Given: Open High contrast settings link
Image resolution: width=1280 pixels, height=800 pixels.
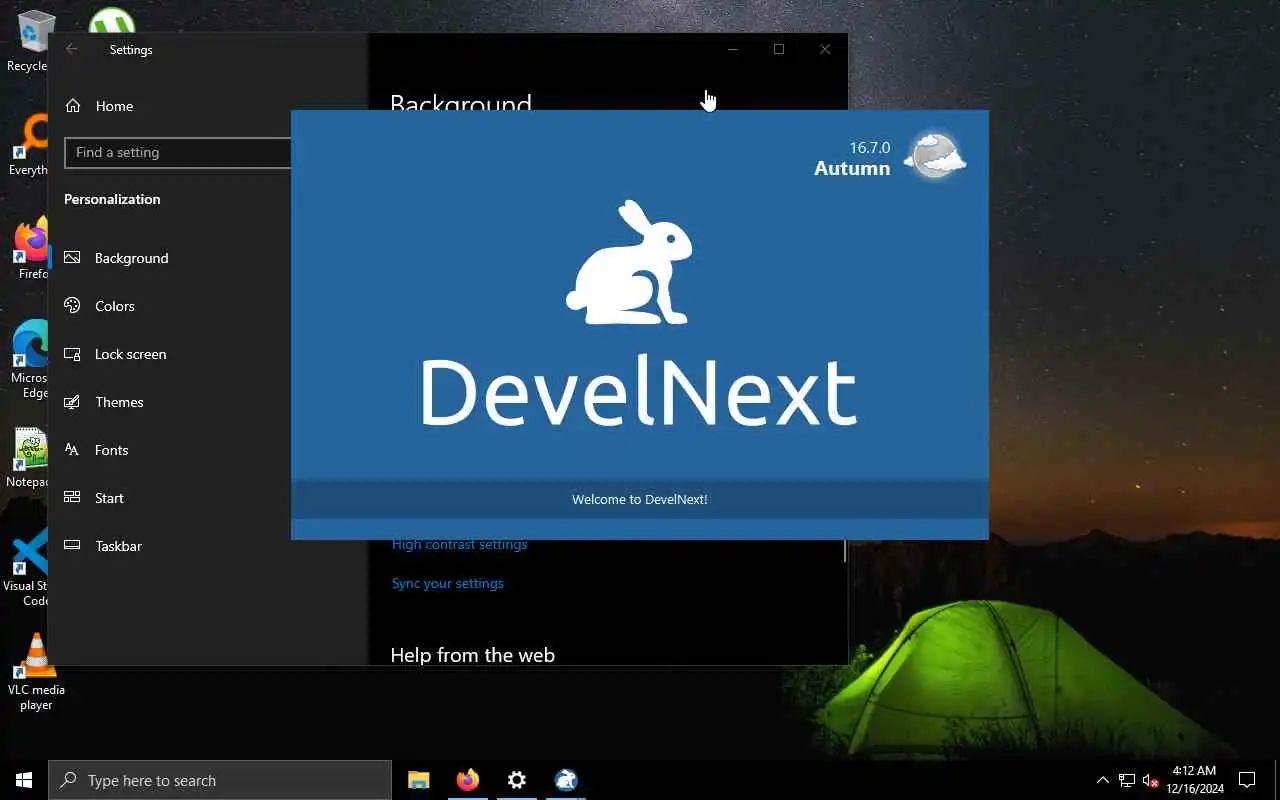Looking at the screenshot, I should click(x=459, y=545).
